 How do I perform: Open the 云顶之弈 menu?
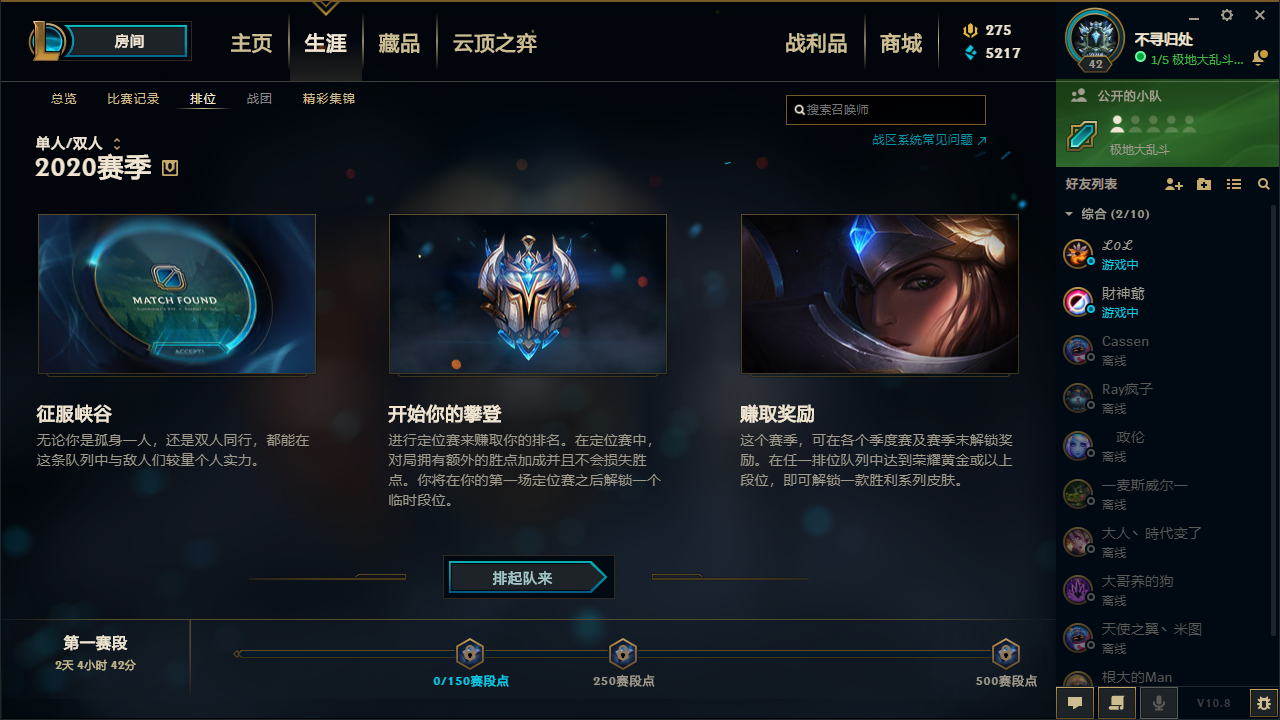(495, 43)
